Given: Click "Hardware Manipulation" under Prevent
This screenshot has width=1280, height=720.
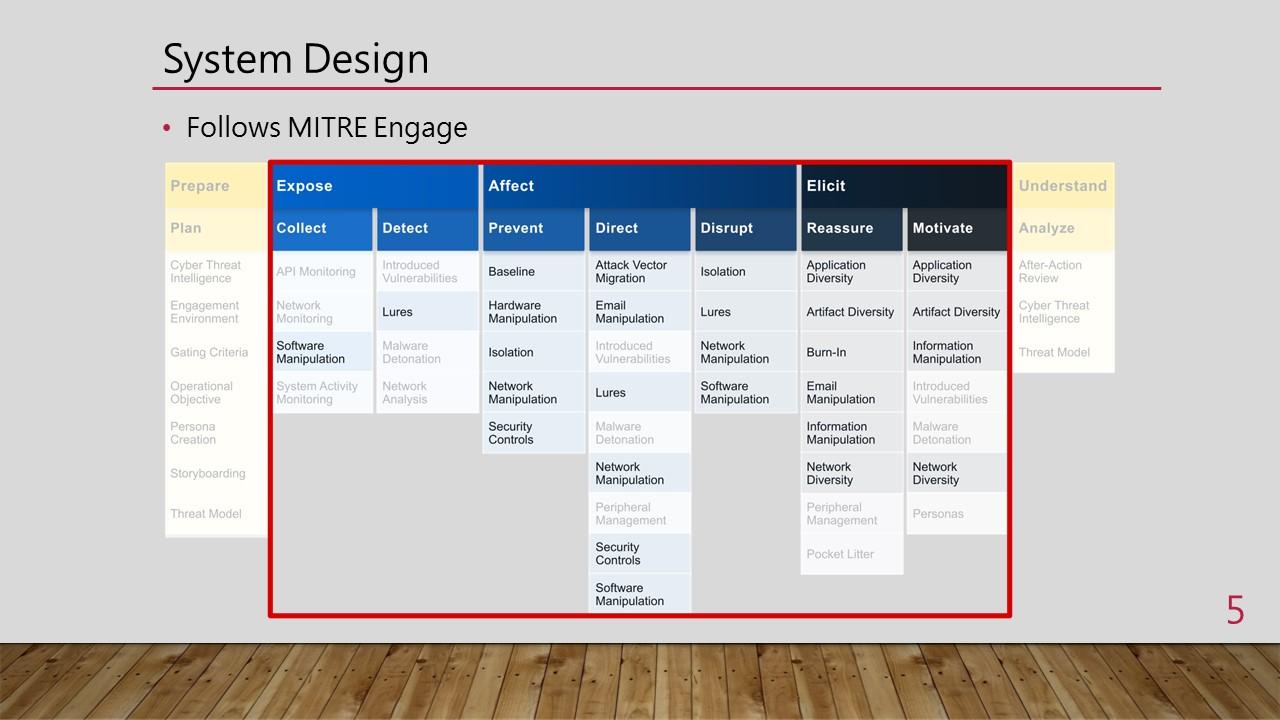Looking at the screenshot, I should (533, 312).
